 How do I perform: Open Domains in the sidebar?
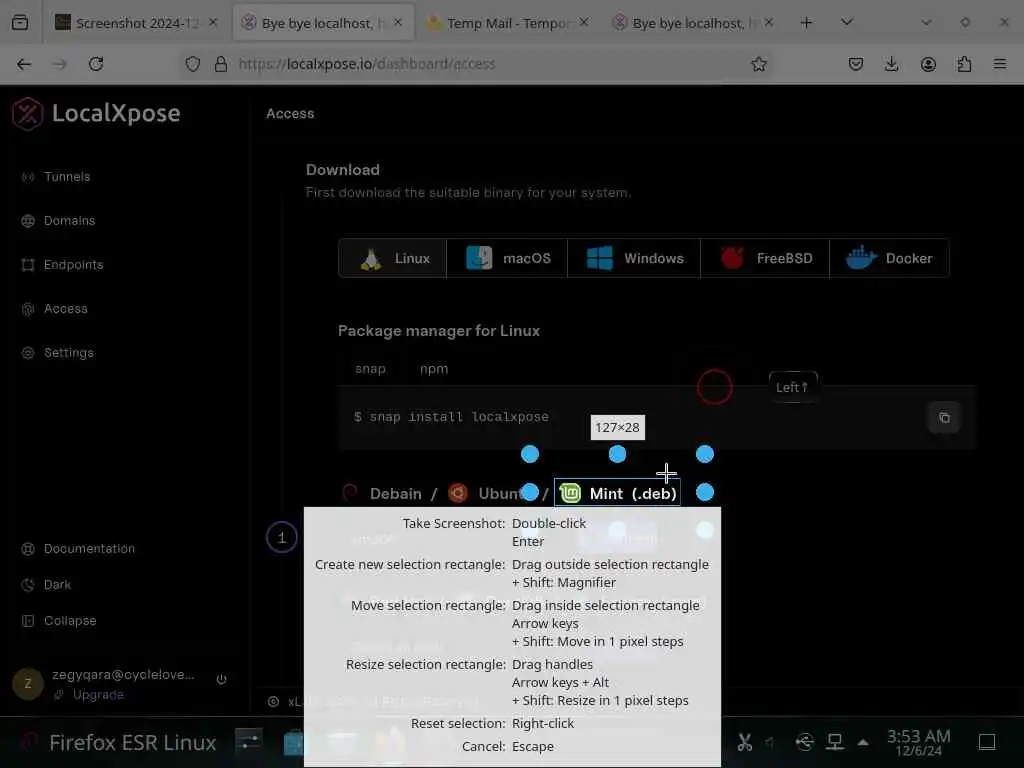coord(69,221)
